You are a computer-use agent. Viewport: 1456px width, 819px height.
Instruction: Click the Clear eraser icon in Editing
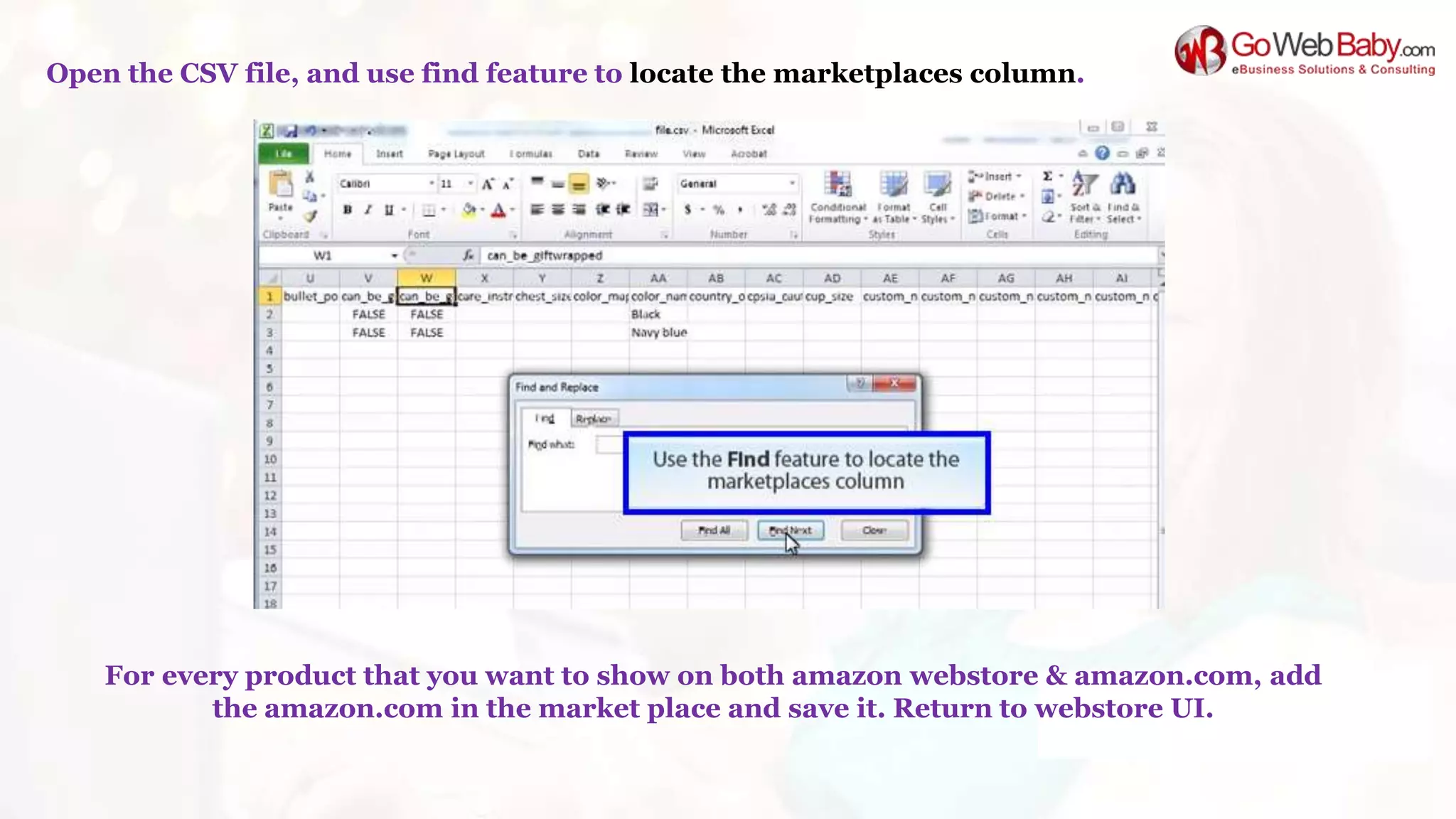(1048, 216)
